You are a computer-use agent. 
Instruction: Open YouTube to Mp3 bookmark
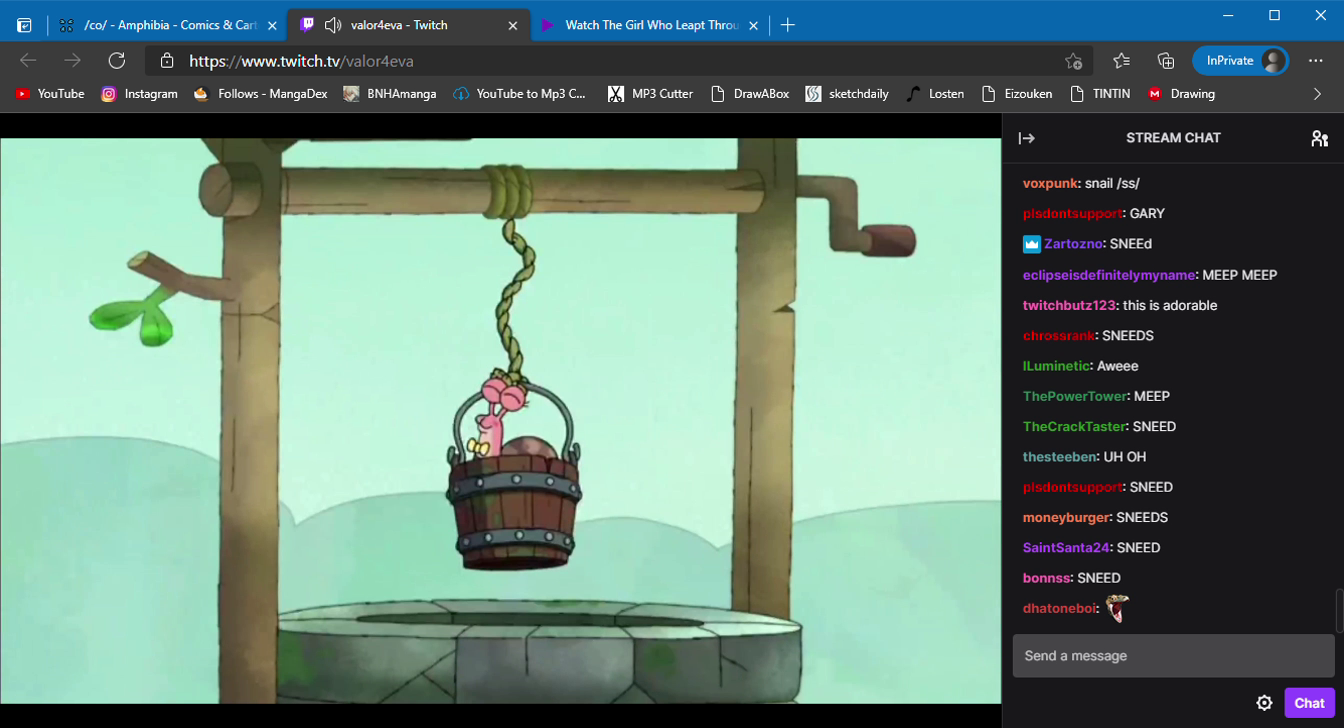pos(520,94)
